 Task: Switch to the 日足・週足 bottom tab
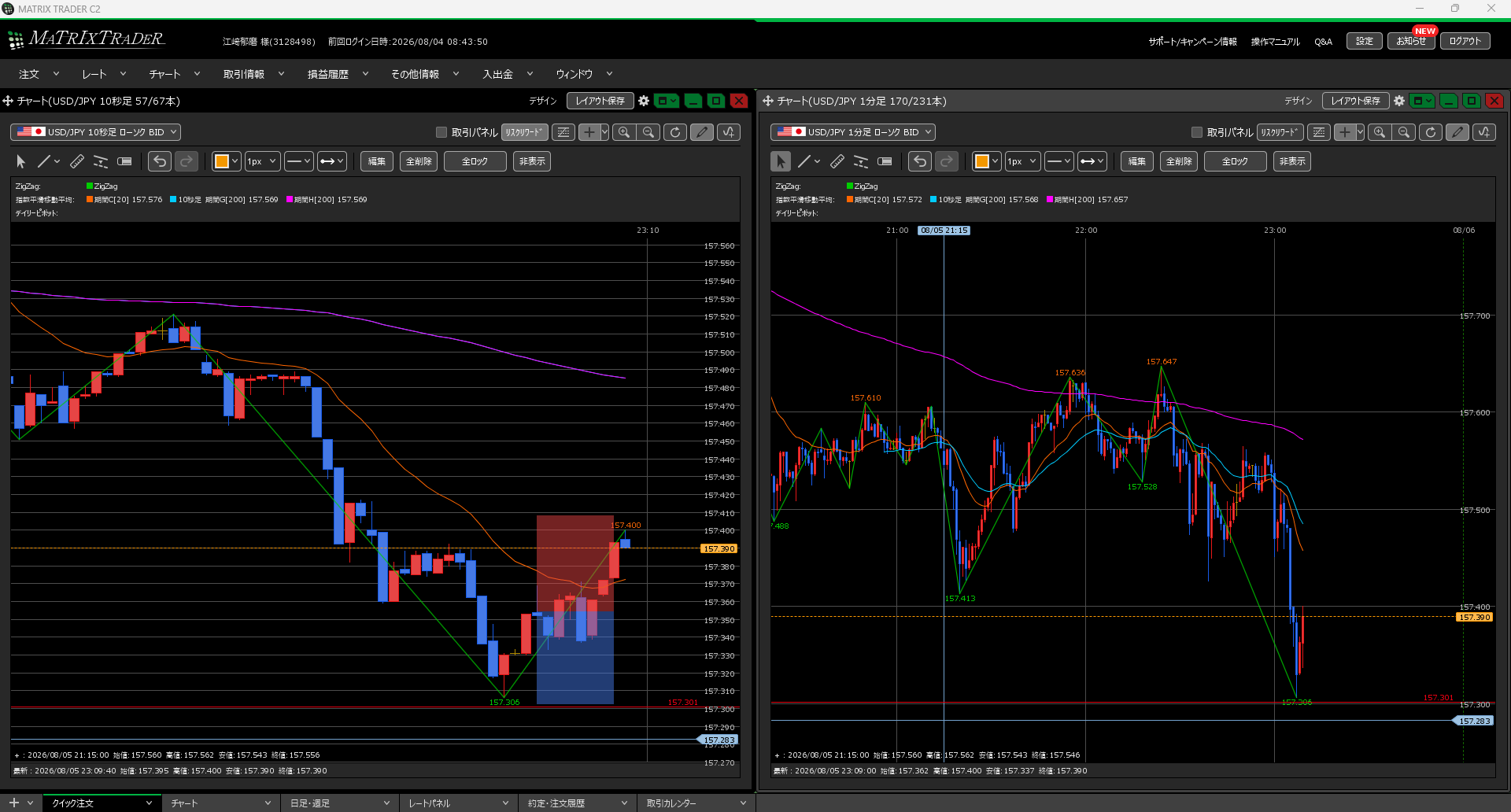point(340,803)
